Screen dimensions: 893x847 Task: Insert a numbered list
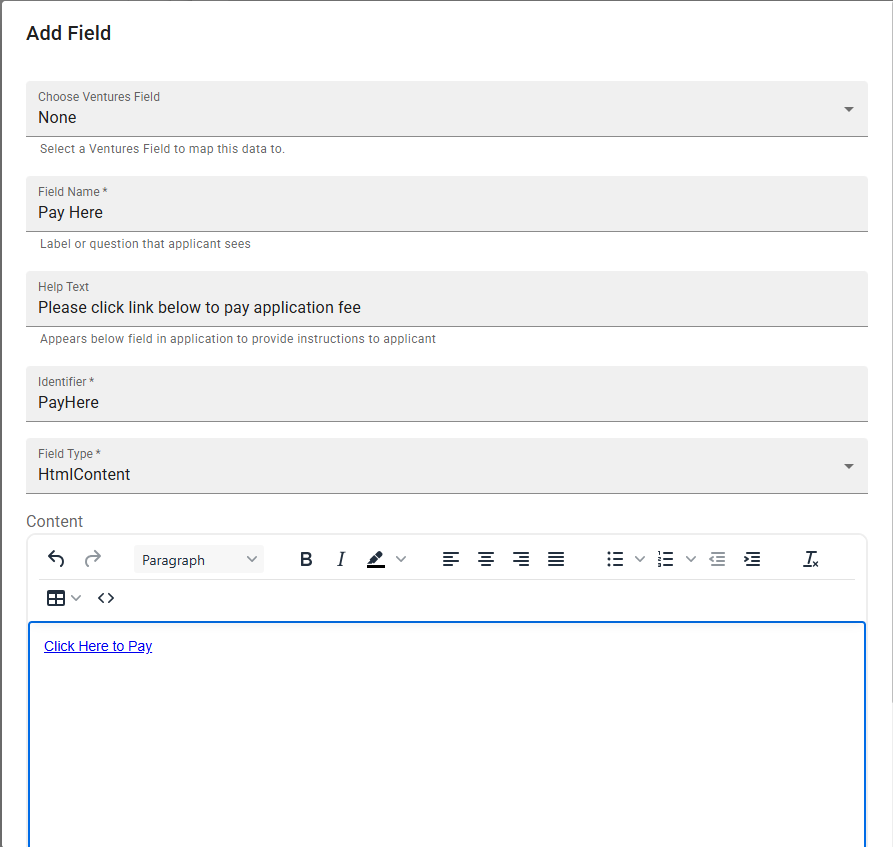(x=666, y=559)
